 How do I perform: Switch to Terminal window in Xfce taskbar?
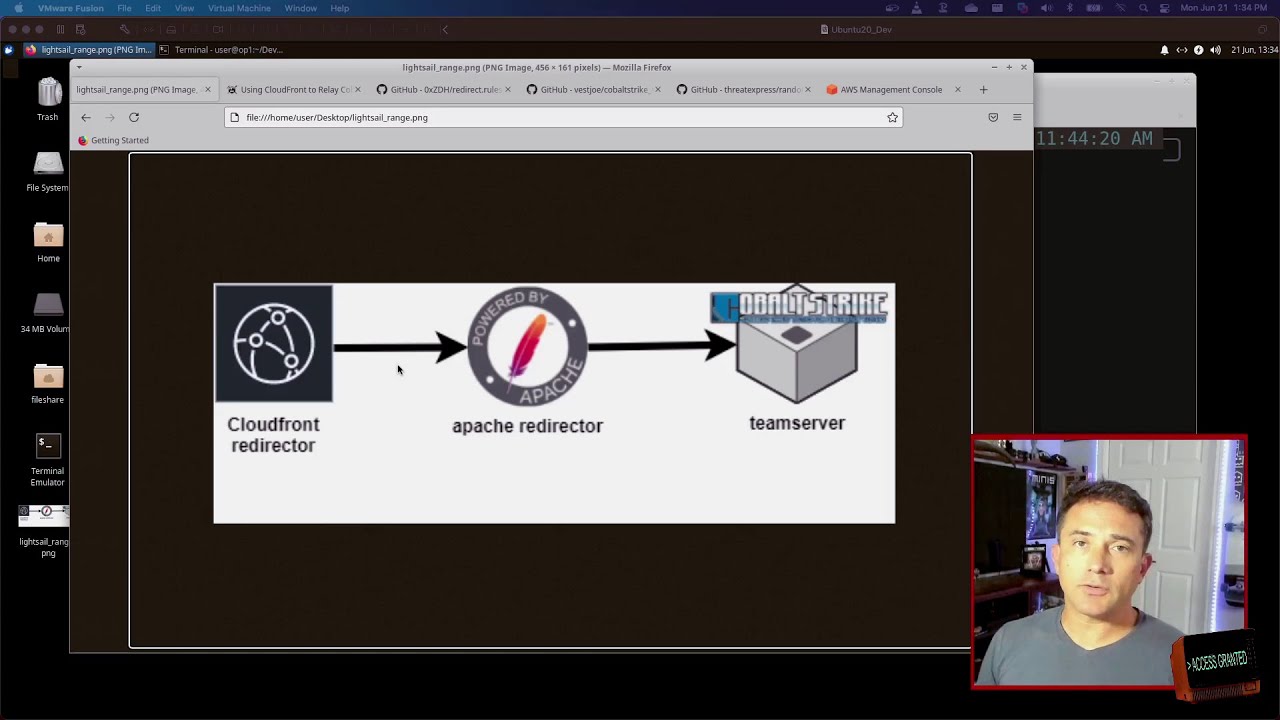coord(221,49)
